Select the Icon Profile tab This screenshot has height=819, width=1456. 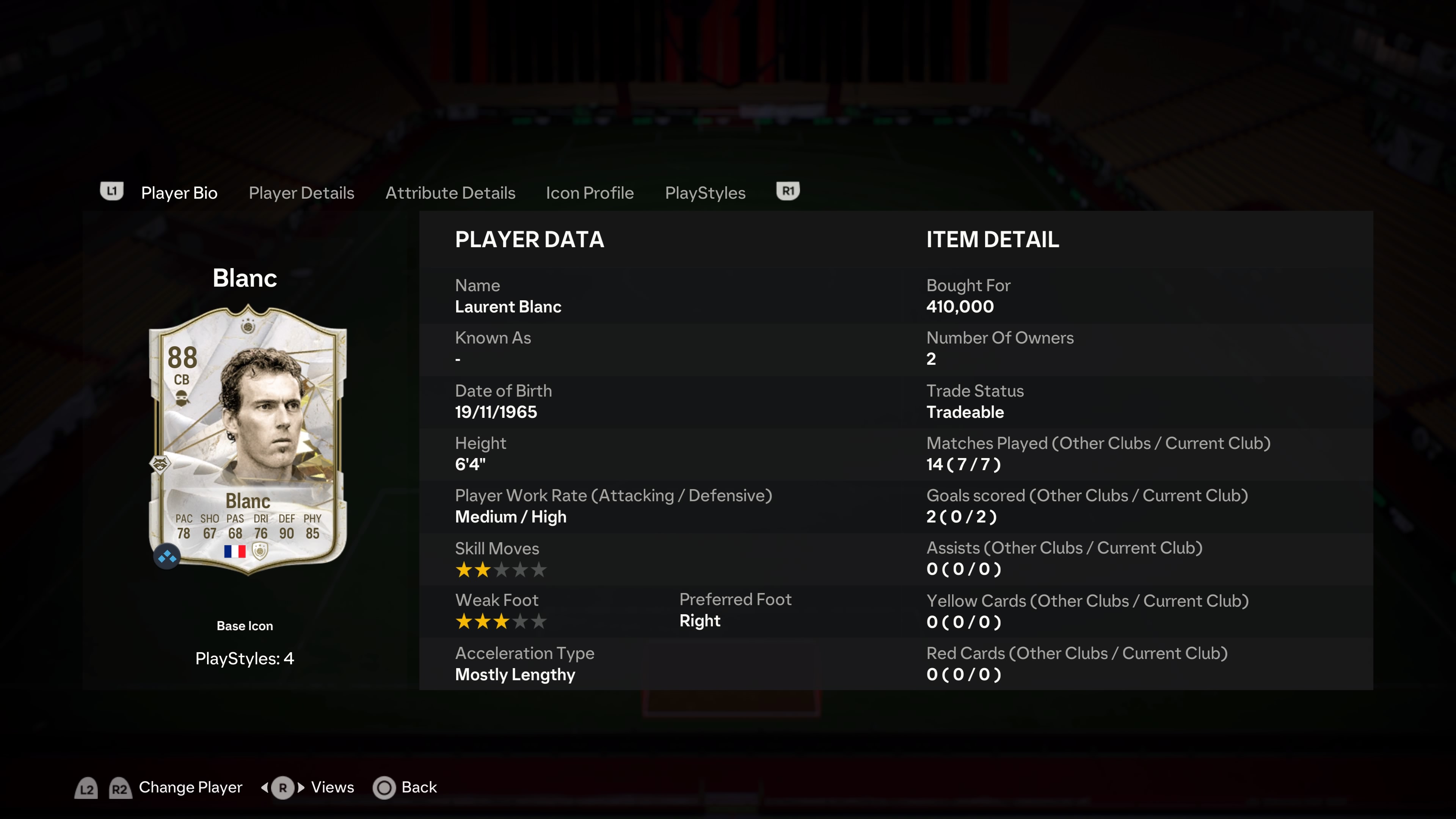590,193
